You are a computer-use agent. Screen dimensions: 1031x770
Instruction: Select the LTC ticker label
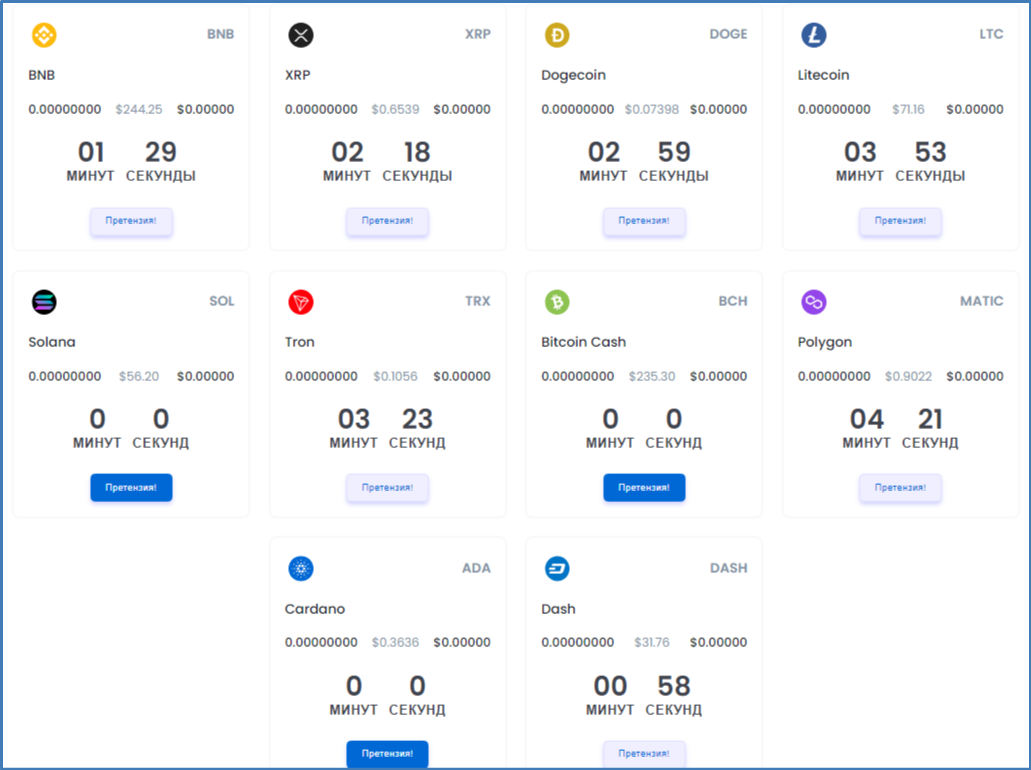coord(991,34)
